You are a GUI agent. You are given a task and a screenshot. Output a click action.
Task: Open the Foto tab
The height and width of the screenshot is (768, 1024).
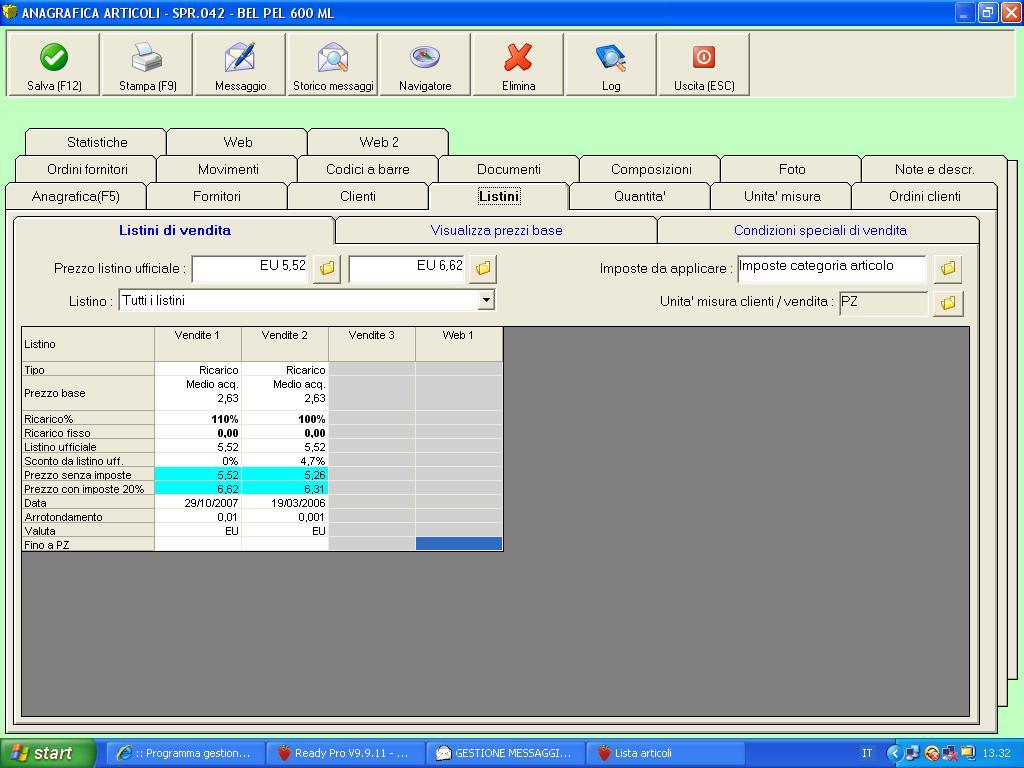792,169
